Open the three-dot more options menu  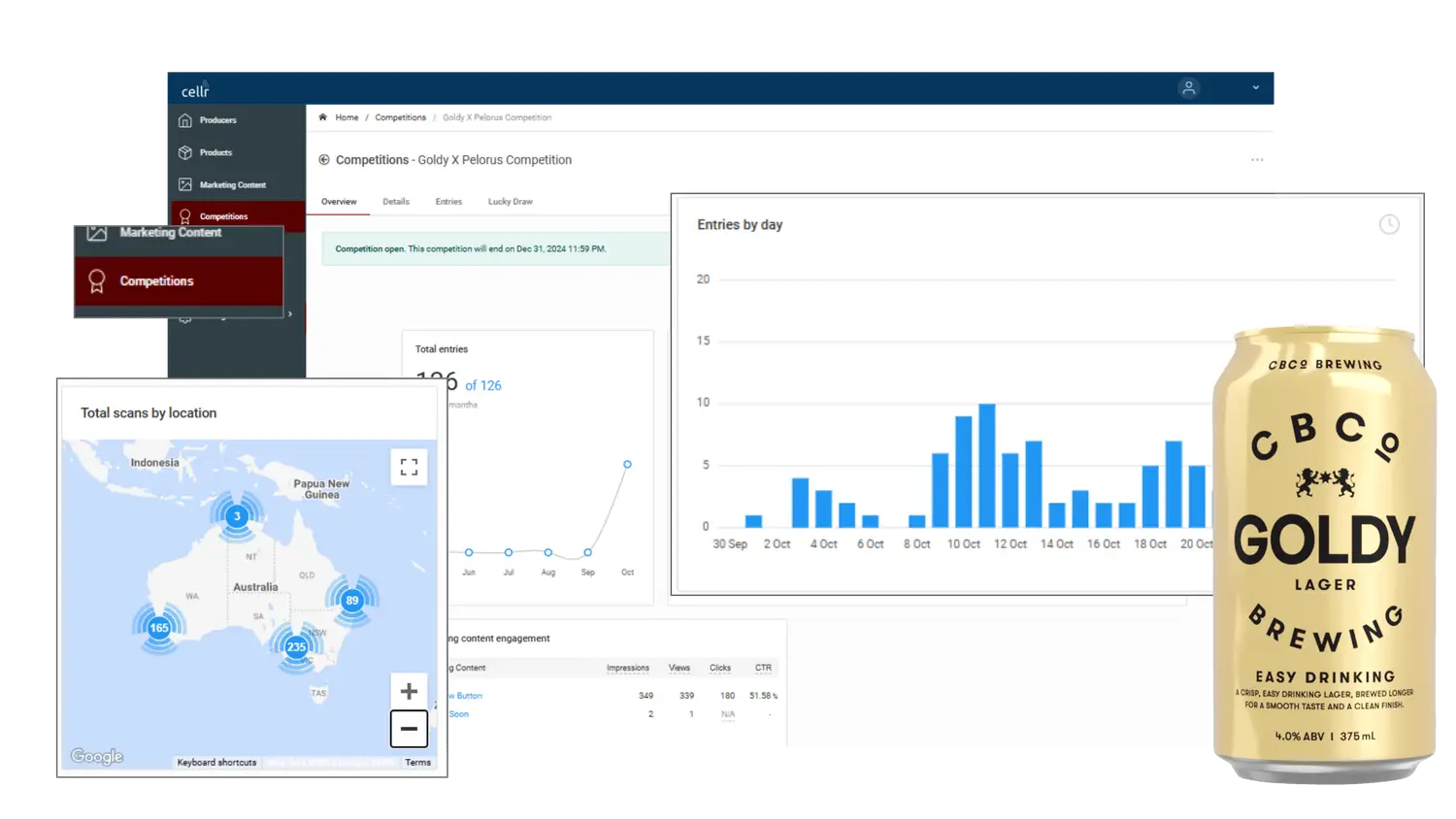1257,160
